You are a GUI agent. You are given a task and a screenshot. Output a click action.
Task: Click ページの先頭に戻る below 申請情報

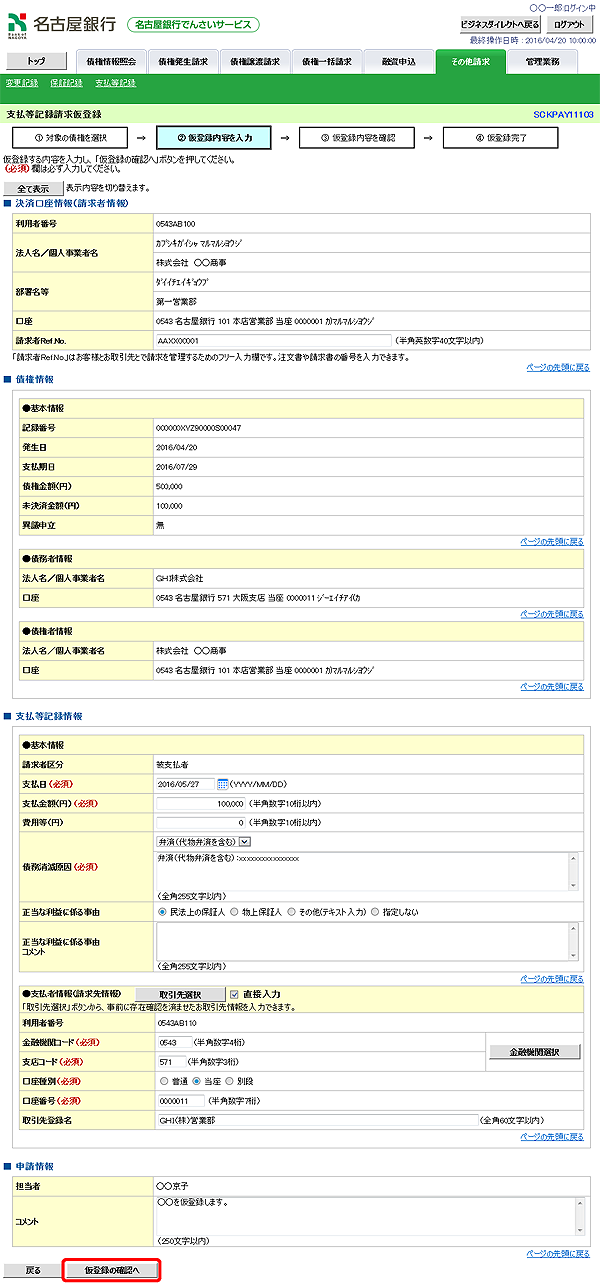click(557, 1253)
